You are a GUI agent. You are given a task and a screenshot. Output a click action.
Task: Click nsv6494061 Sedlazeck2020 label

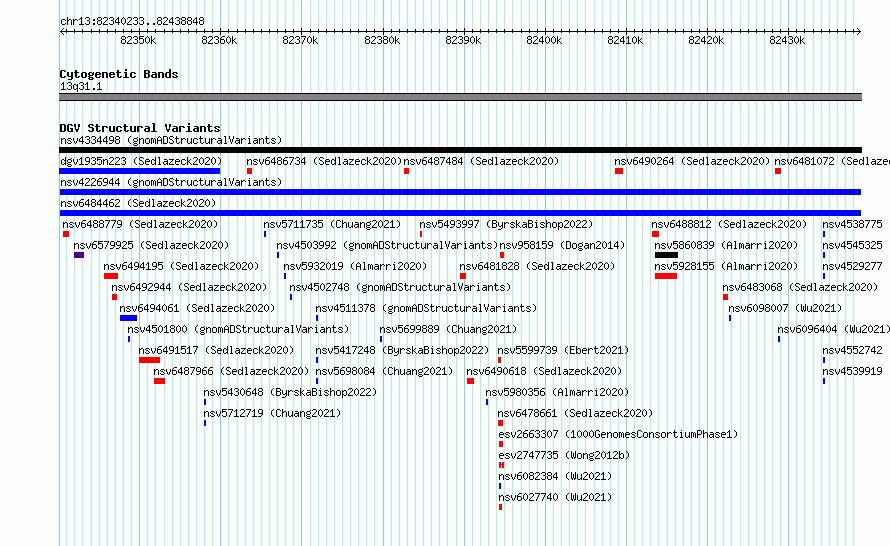coord(197,308)
